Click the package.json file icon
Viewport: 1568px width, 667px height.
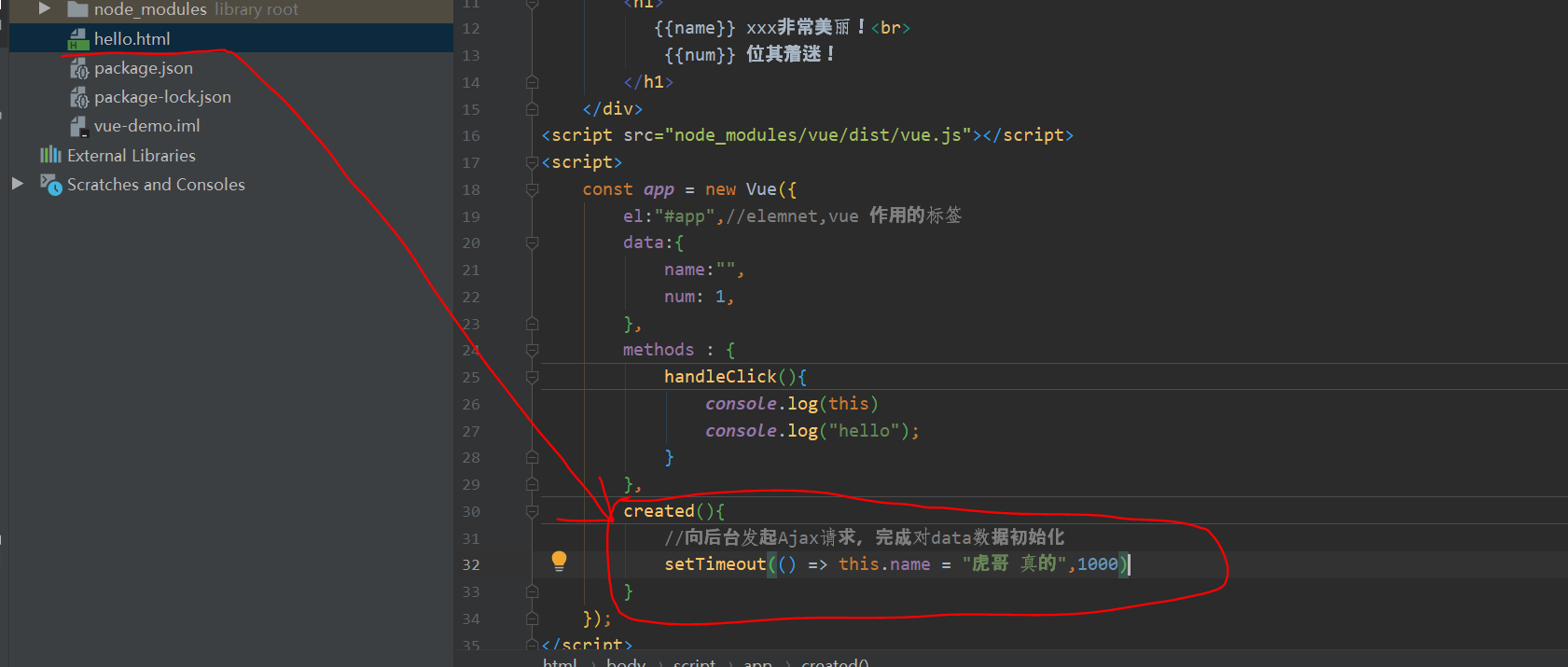pyautogui.click(x=79, y=68)
